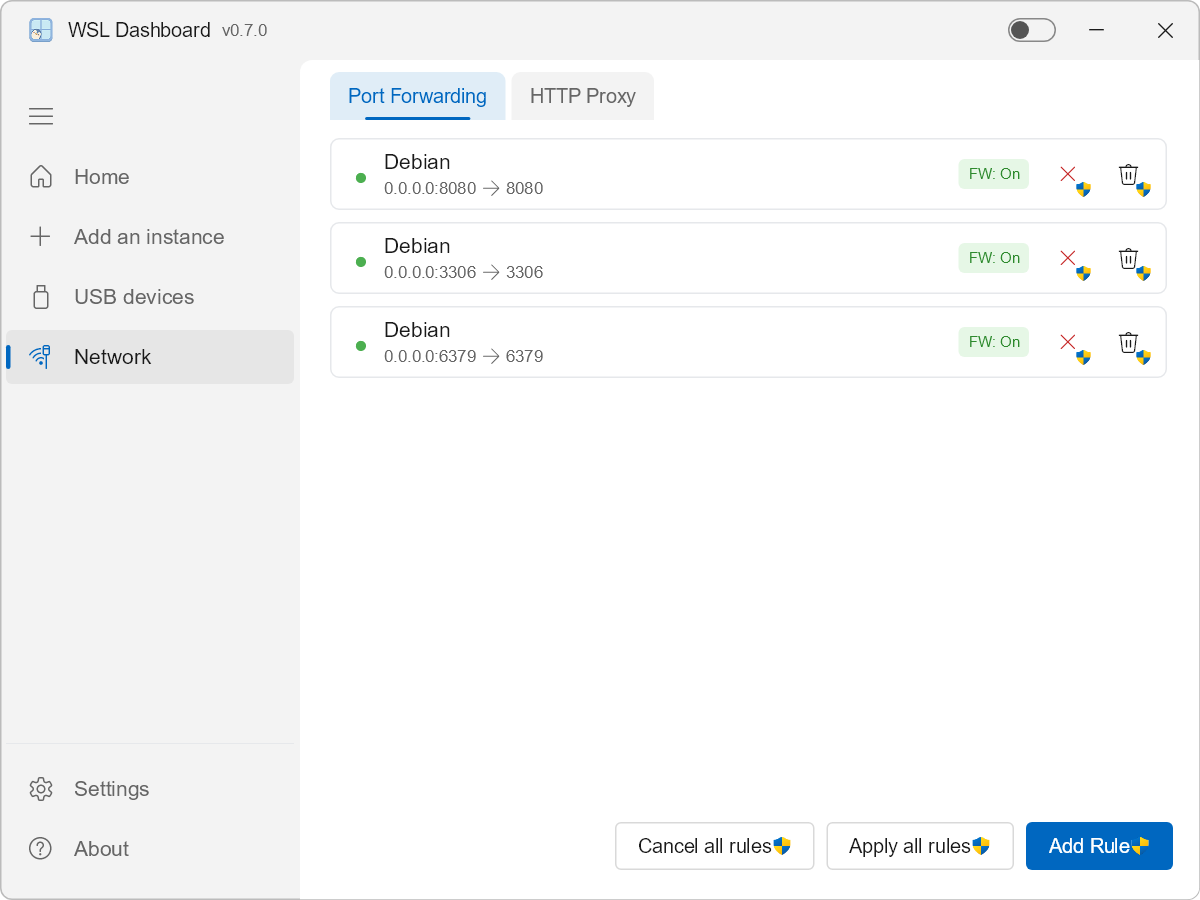Click the Settings gear icon
Image resolution: width=1200 pixels, height=900 pixels.
[x=41, y=788]
